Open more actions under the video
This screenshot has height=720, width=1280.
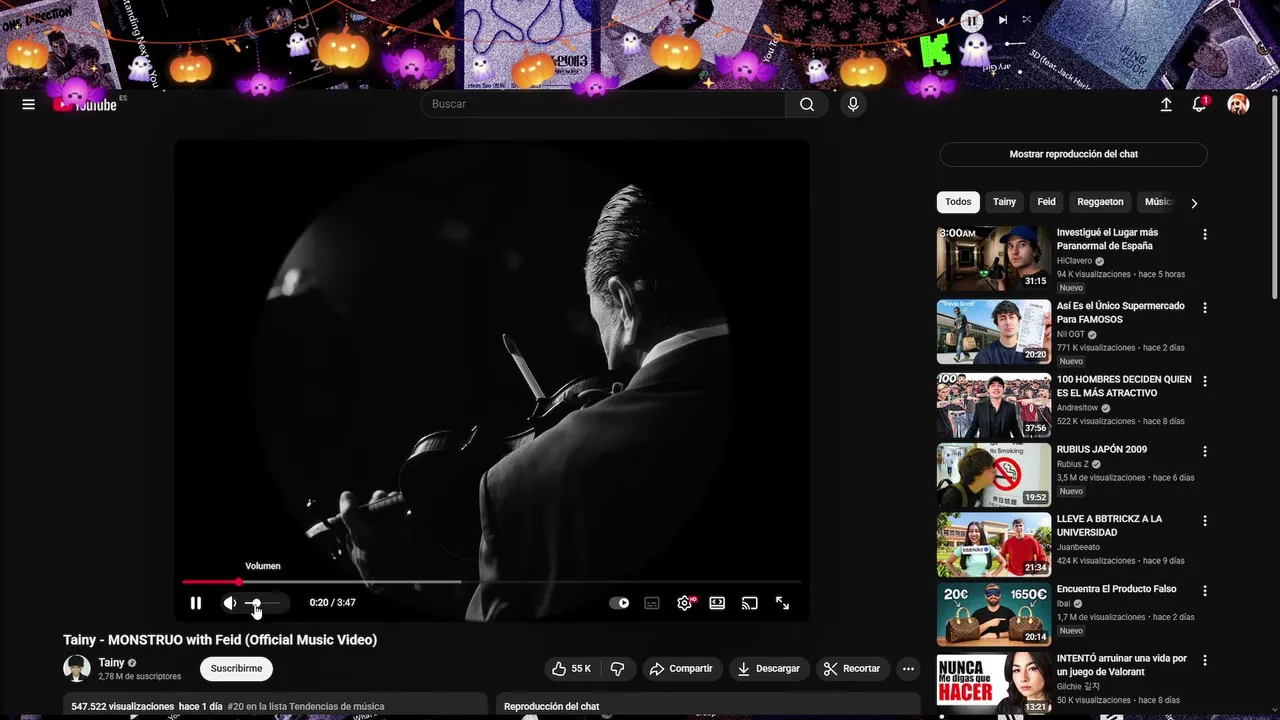tap(908, 669)
